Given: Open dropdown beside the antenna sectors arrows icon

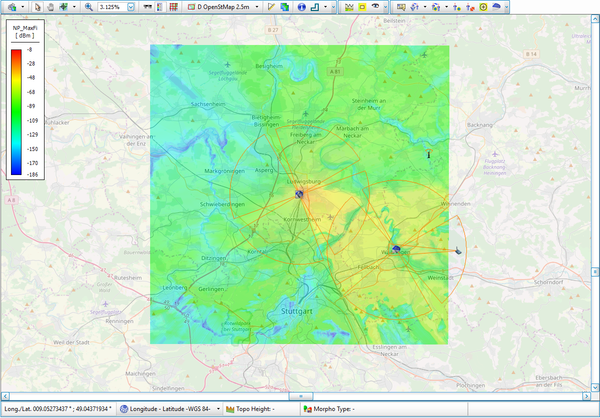Looking at the screenshot, I should [425, 7].
